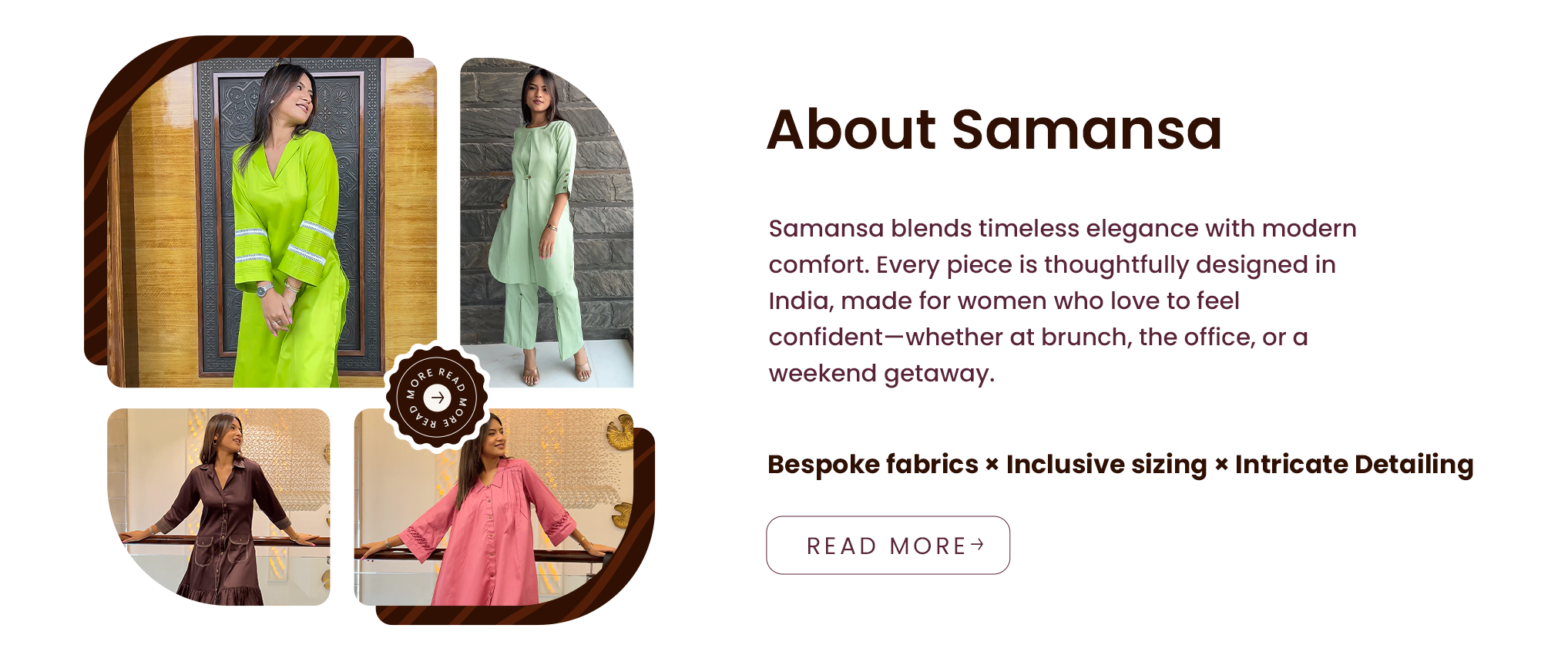
Task: View the brown shirt dress photo
Action: 219,506
